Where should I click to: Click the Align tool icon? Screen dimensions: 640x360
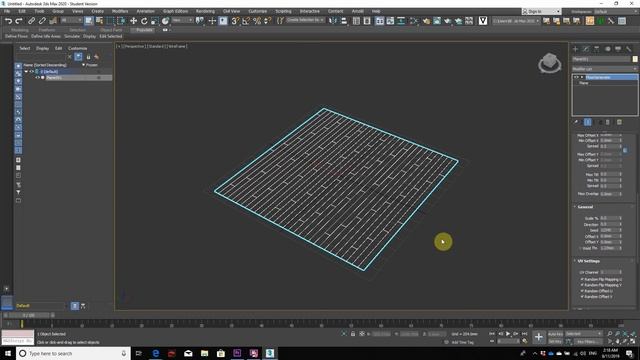point(344,21)
